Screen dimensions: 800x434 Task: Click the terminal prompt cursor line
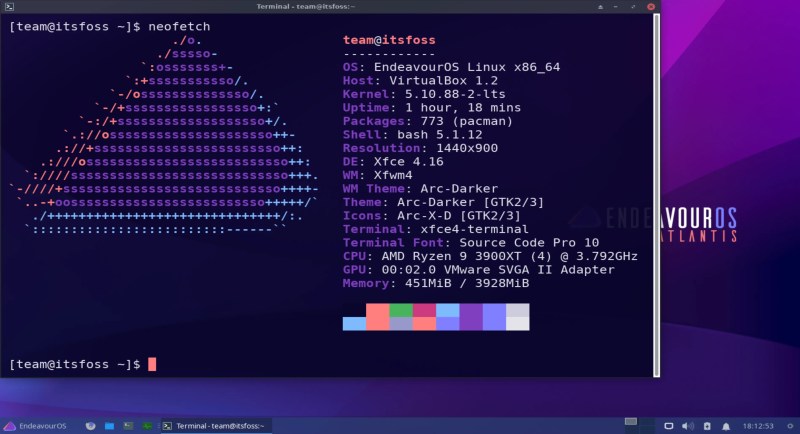152,365
